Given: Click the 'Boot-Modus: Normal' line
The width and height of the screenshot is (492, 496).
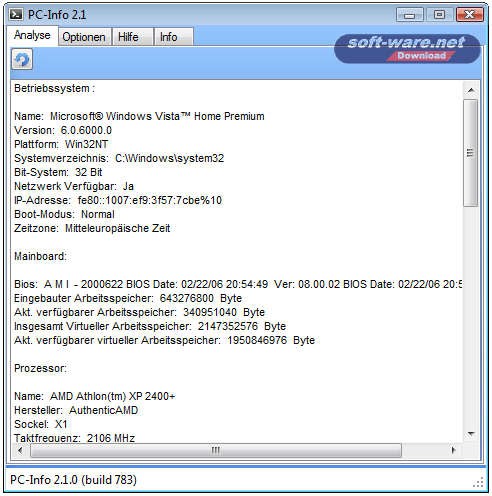Looking at the screenshot, I should [64, 214].
